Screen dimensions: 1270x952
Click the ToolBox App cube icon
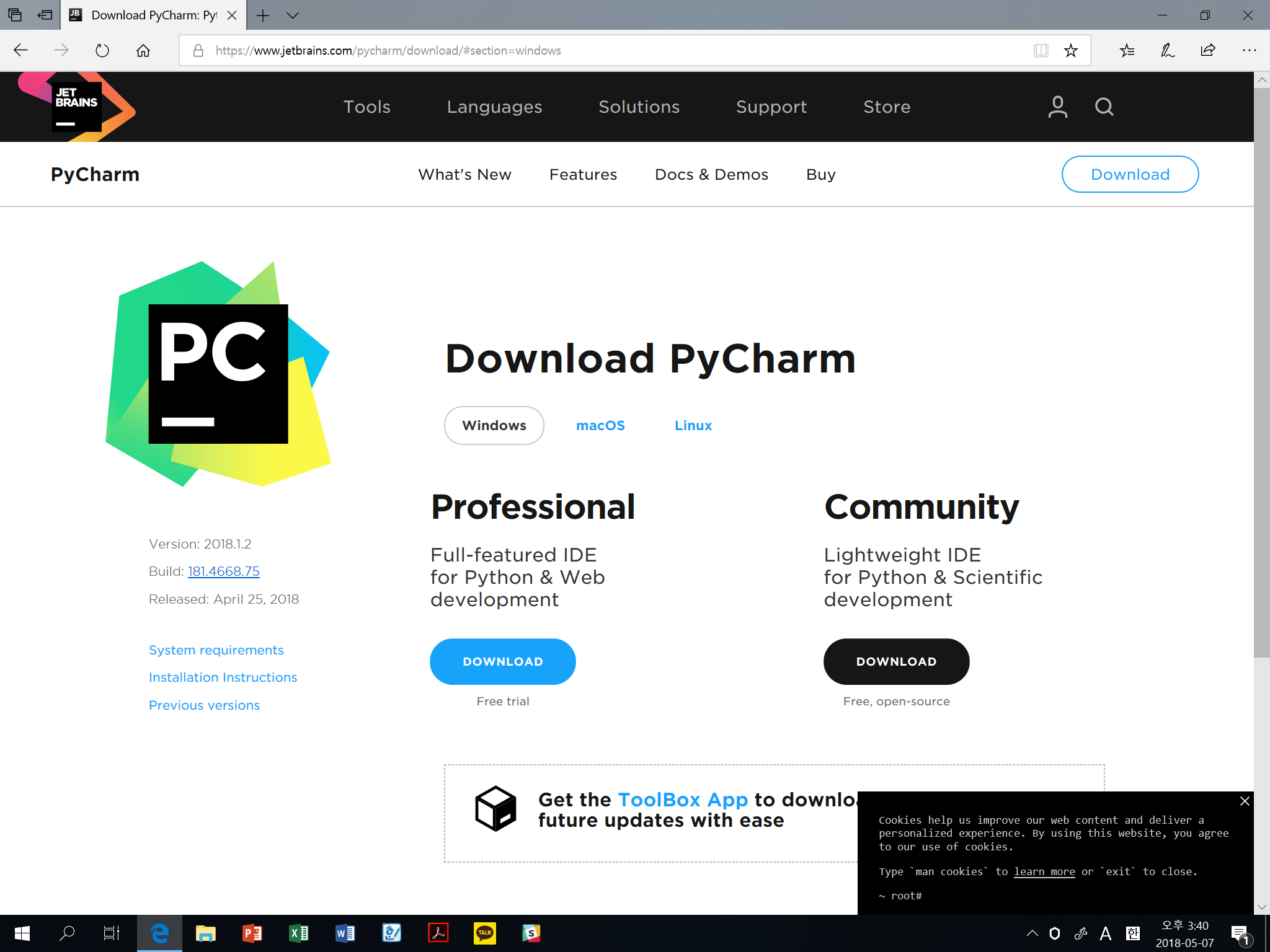[495, 808]
